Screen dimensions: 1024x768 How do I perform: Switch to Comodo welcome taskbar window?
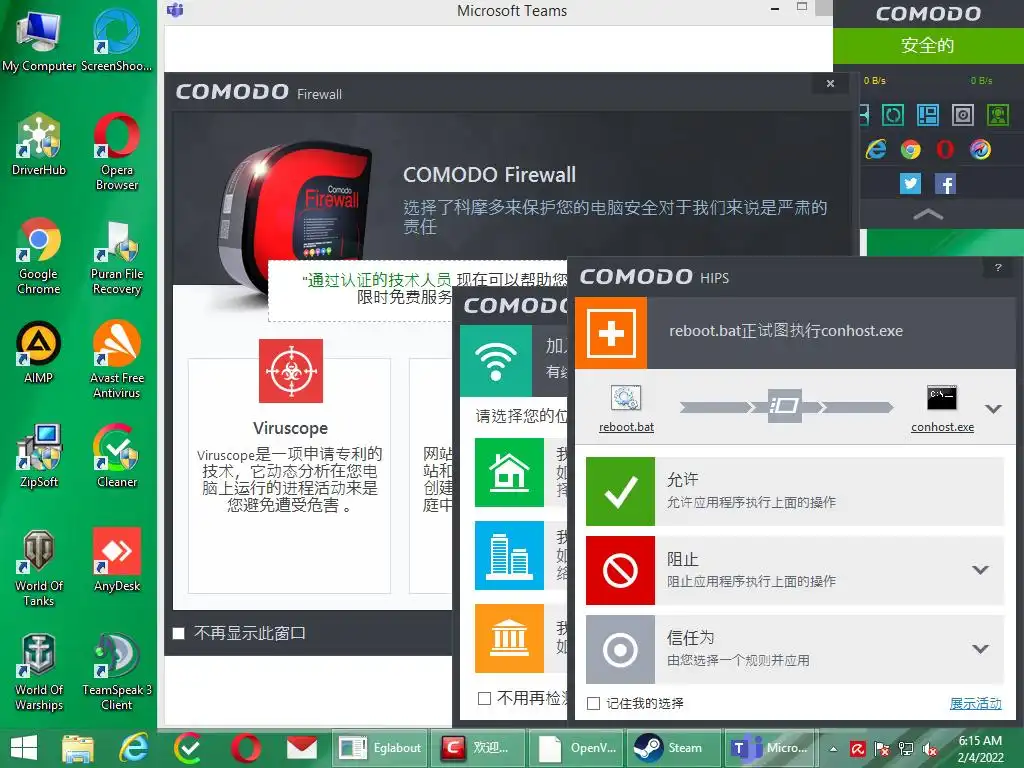(479, 748)
